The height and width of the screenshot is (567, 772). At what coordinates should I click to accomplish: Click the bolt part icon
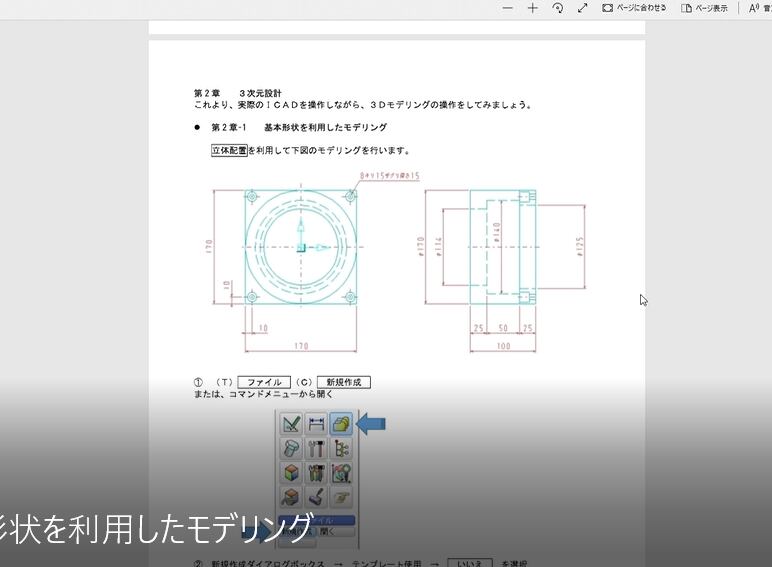[291, 448]
